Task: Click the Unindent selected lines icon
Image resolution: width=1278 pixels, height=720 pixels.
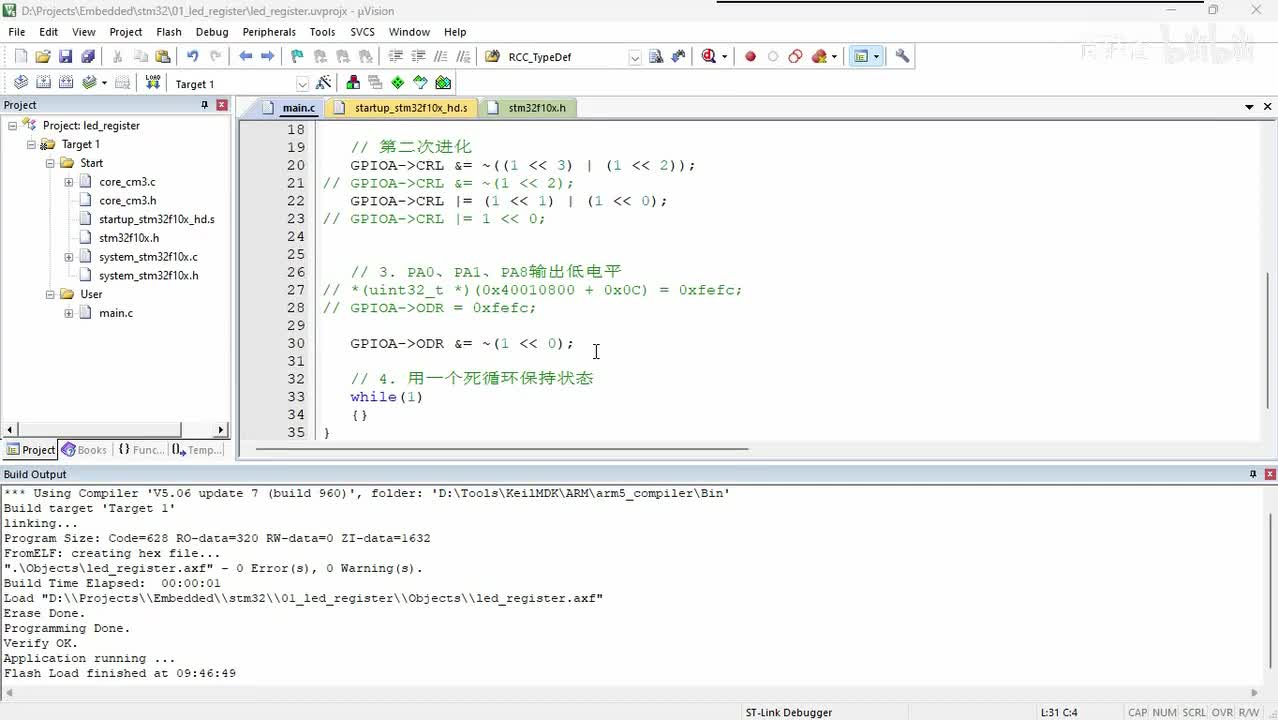Action: click(418, 57)
